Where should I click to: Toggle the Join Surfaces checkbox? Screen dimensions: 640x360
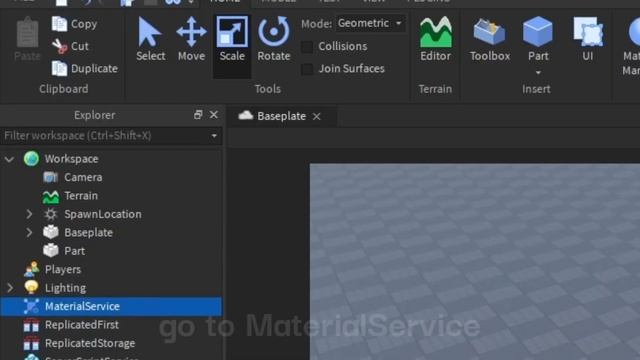[307, 69]
